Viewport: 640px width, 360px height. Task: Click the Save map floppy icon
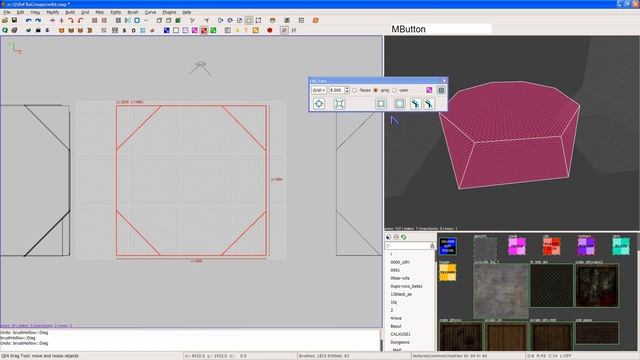[14, 20]
